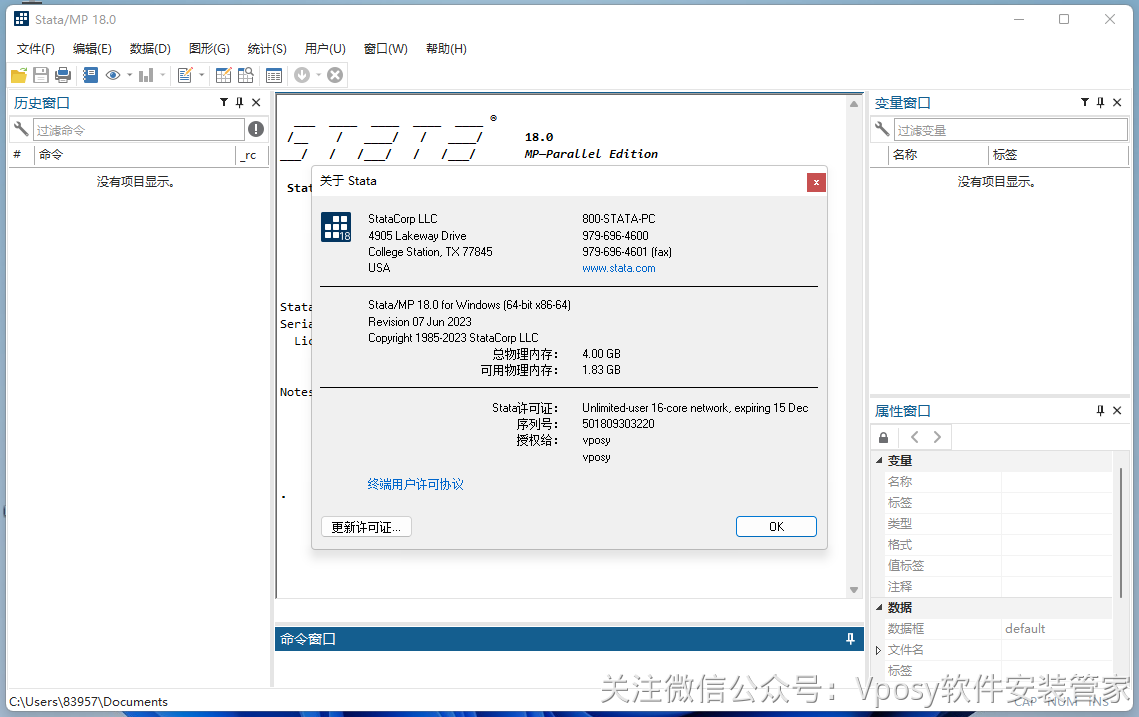
Task: Click the Open file folder icon
Action: 19,75
